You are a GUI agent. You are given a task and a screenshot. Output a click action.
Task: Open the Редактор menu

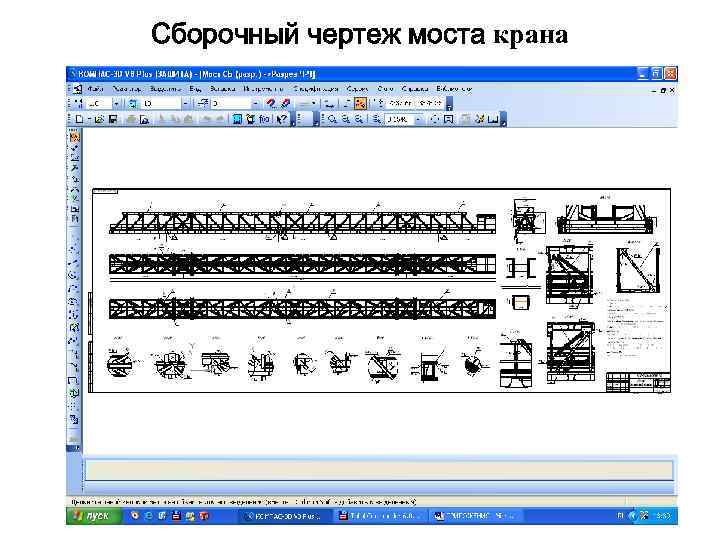[x=127, y=89]
